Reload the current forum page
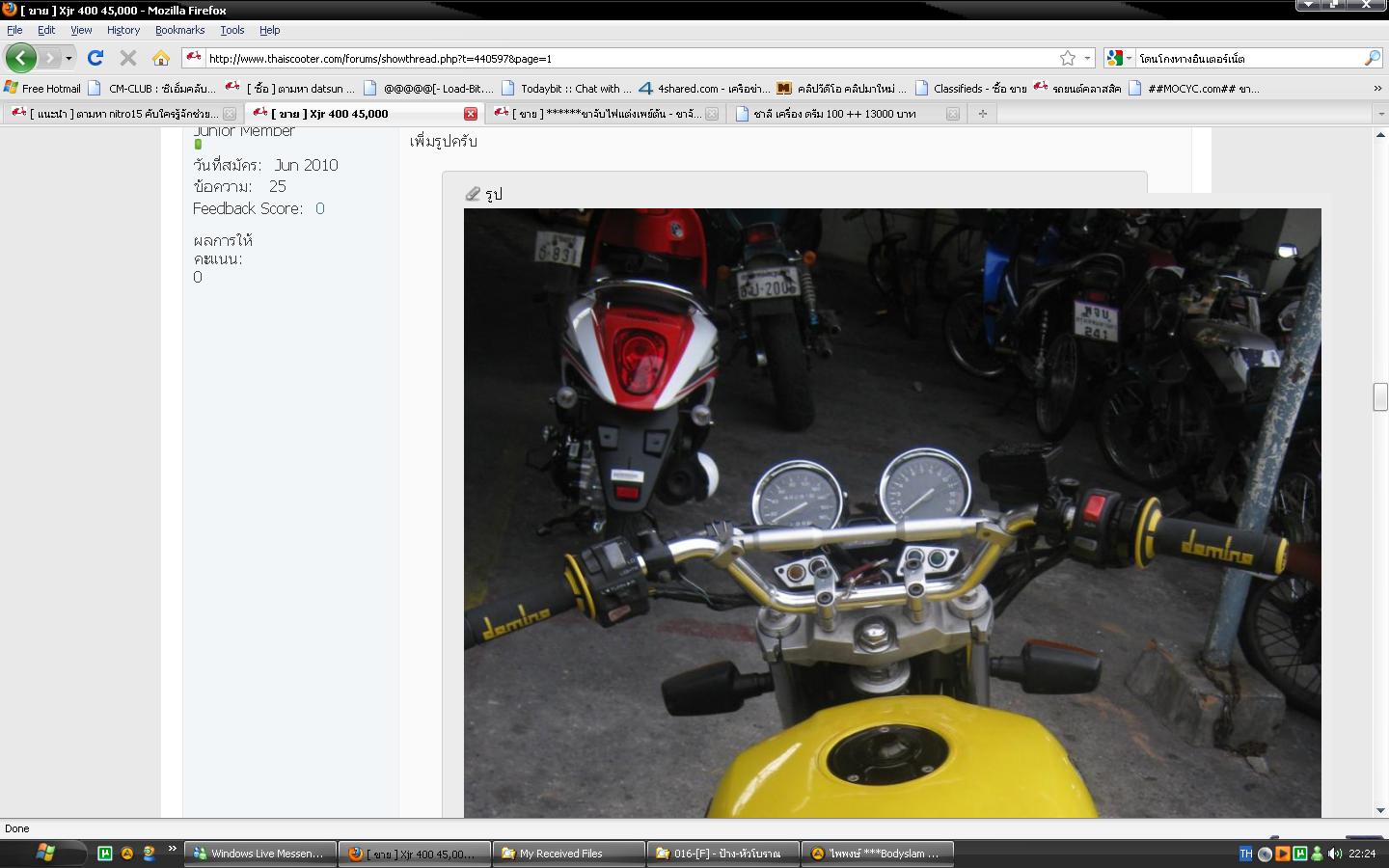The width and height of the screenshot is (1389, 868). (94, 58)
